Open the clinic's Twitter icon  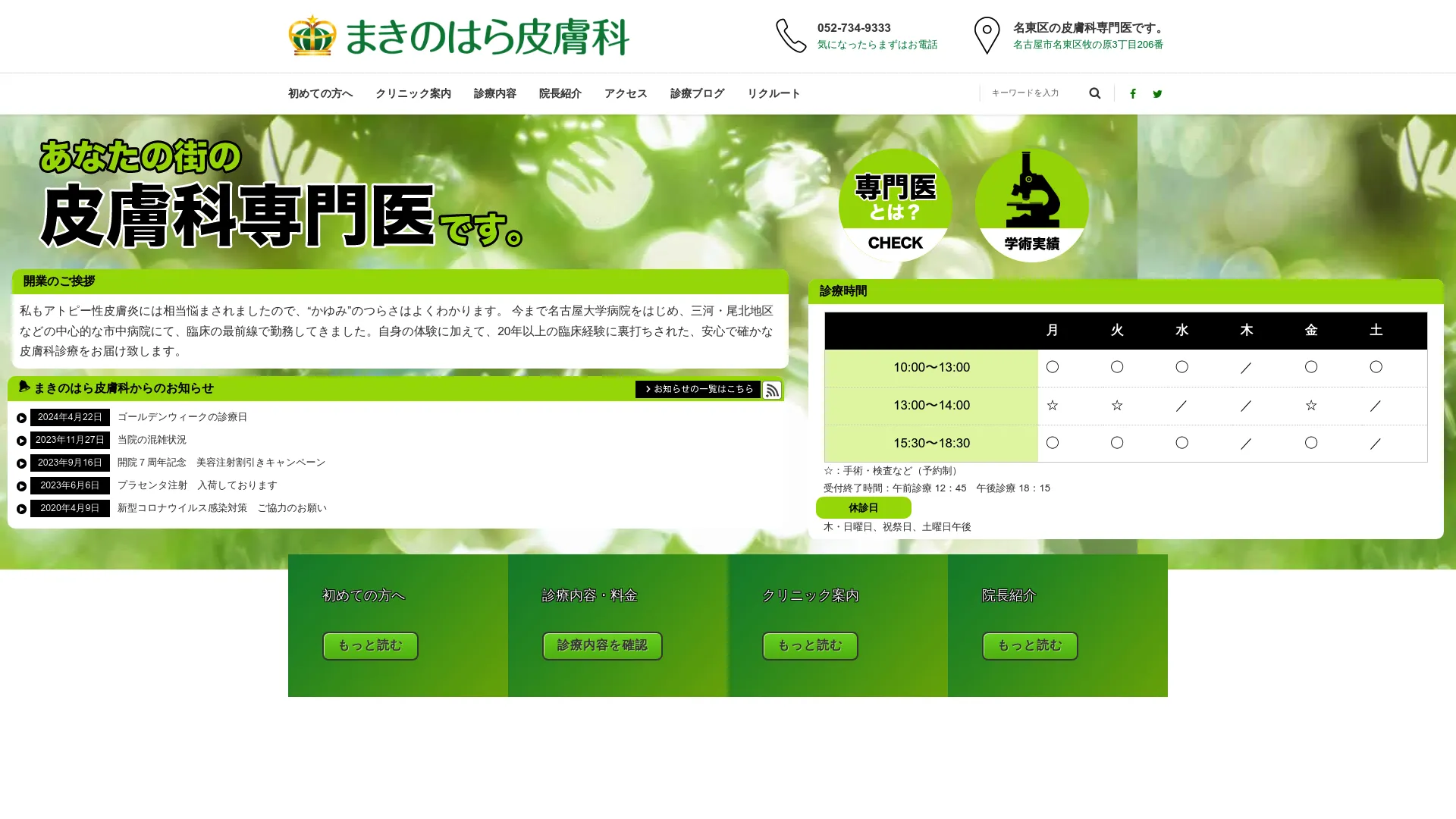[x=1158, y=93]
